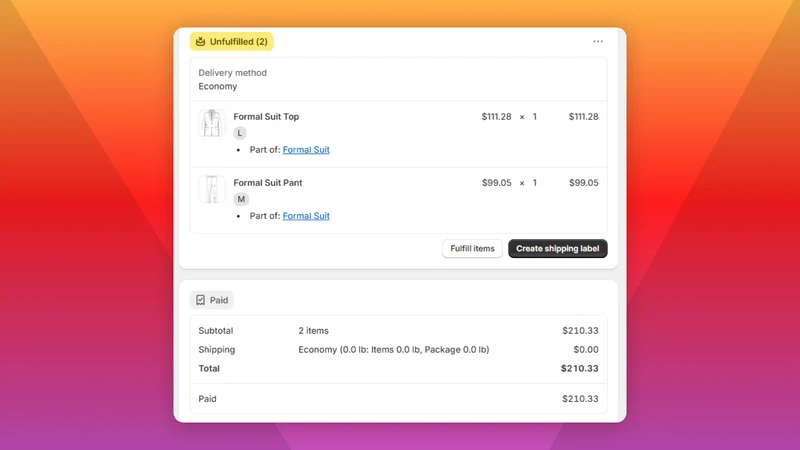
Task: Click the Unfulfilled (2) status badge
Action: pyautogui.click(x=232, y=42)
